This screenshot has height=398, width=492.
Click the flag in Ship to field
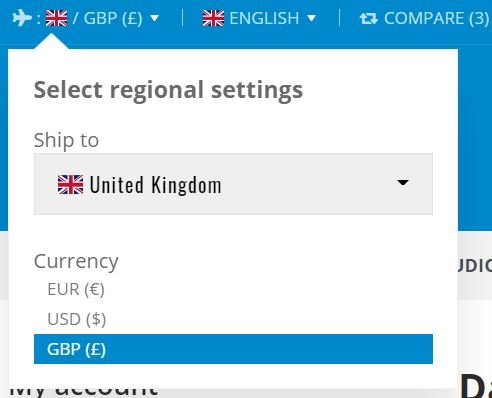click(70, 184)
